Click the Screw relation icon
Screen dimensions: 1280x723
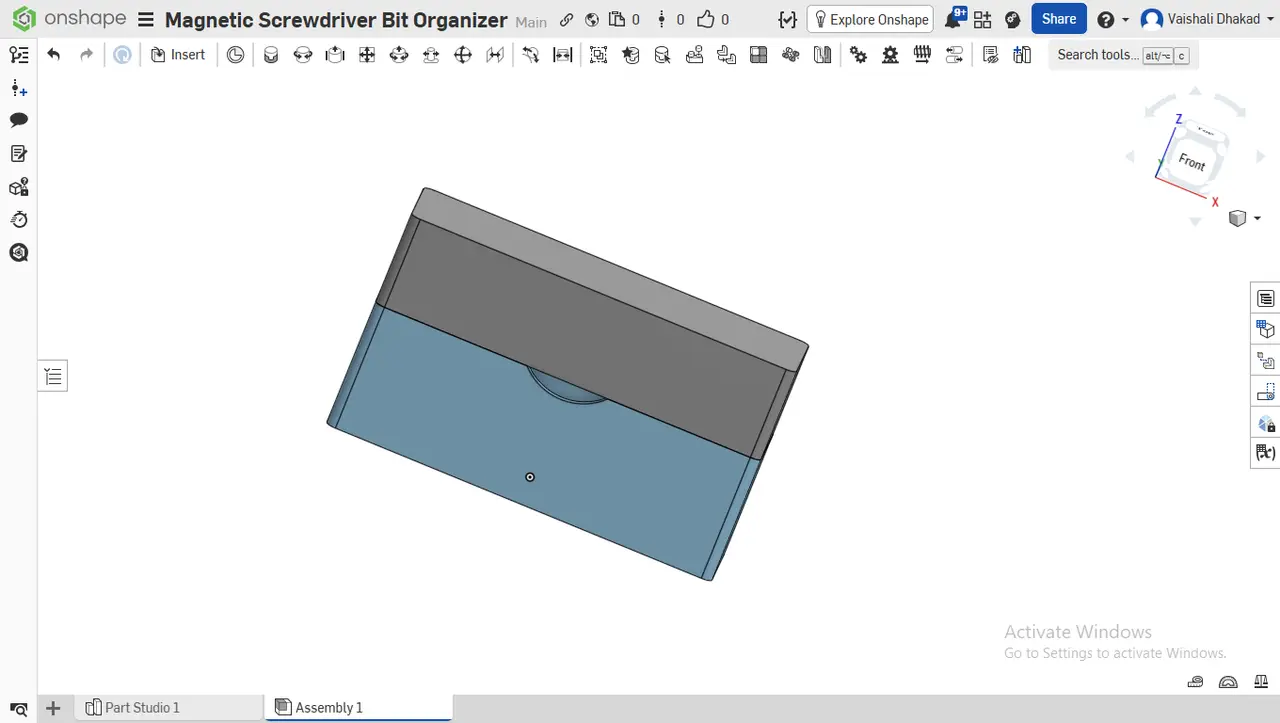(922, 55)
